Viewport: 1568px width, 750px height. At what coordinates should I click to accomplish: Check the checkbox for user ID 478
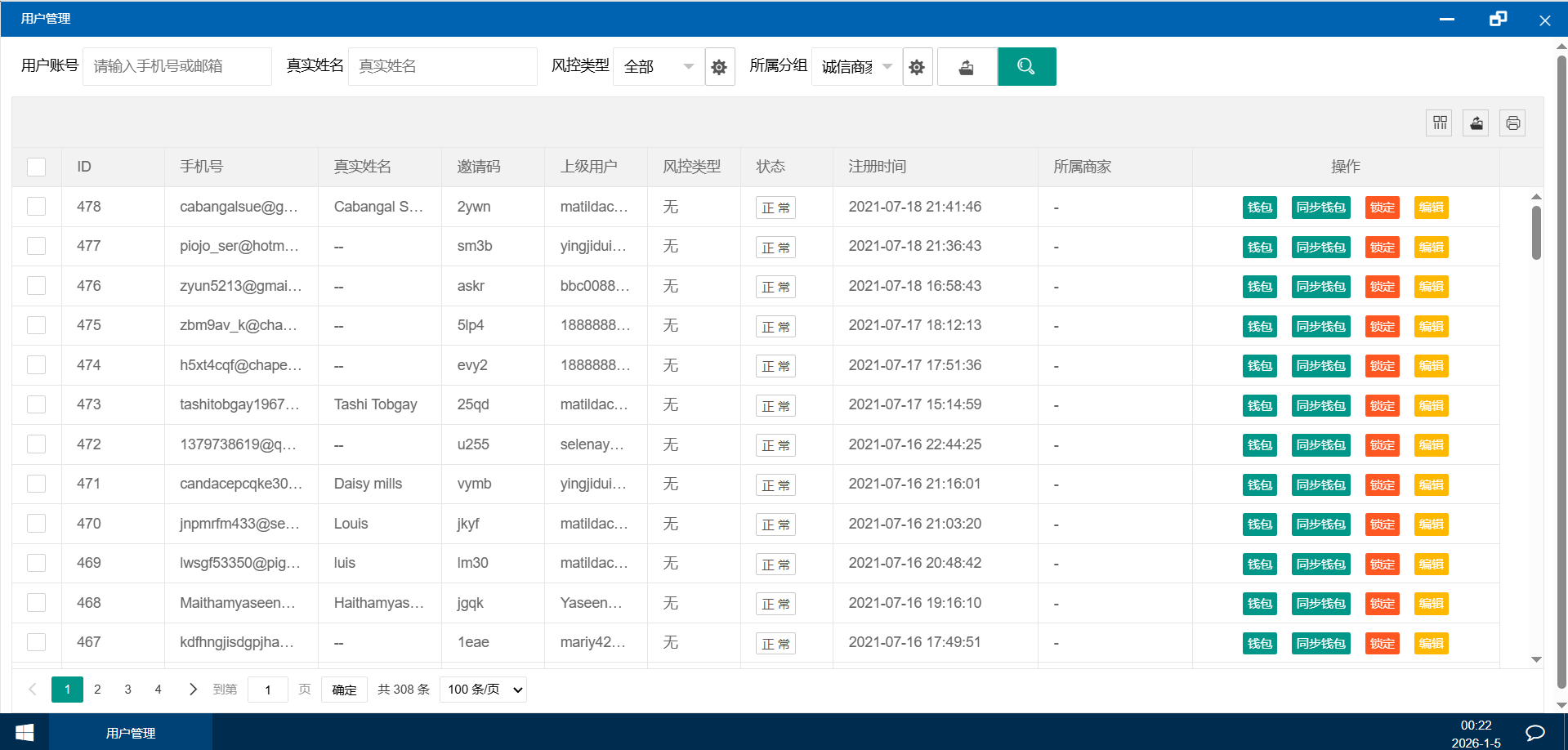pos(37,207)
